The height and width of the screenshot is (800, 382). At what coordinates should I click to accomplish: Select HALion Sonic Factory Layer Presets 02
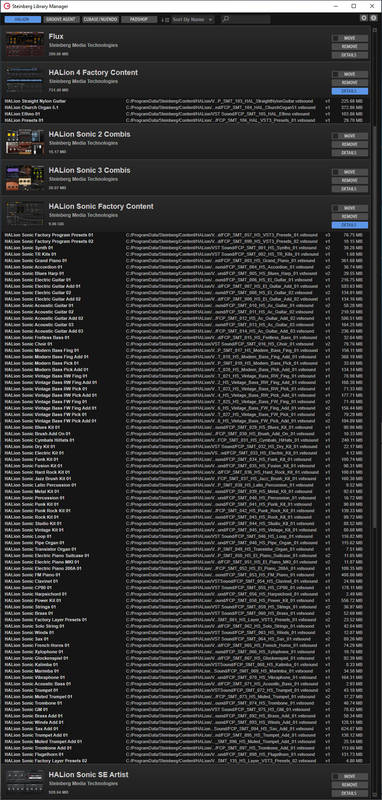pos(186,761)
